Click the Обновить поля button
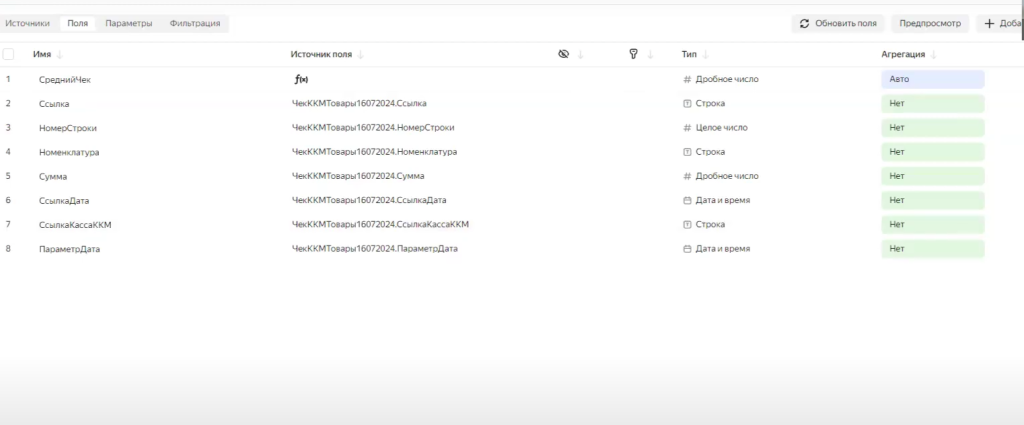Viewport: 1024px width, 425px height. point(837,23)
